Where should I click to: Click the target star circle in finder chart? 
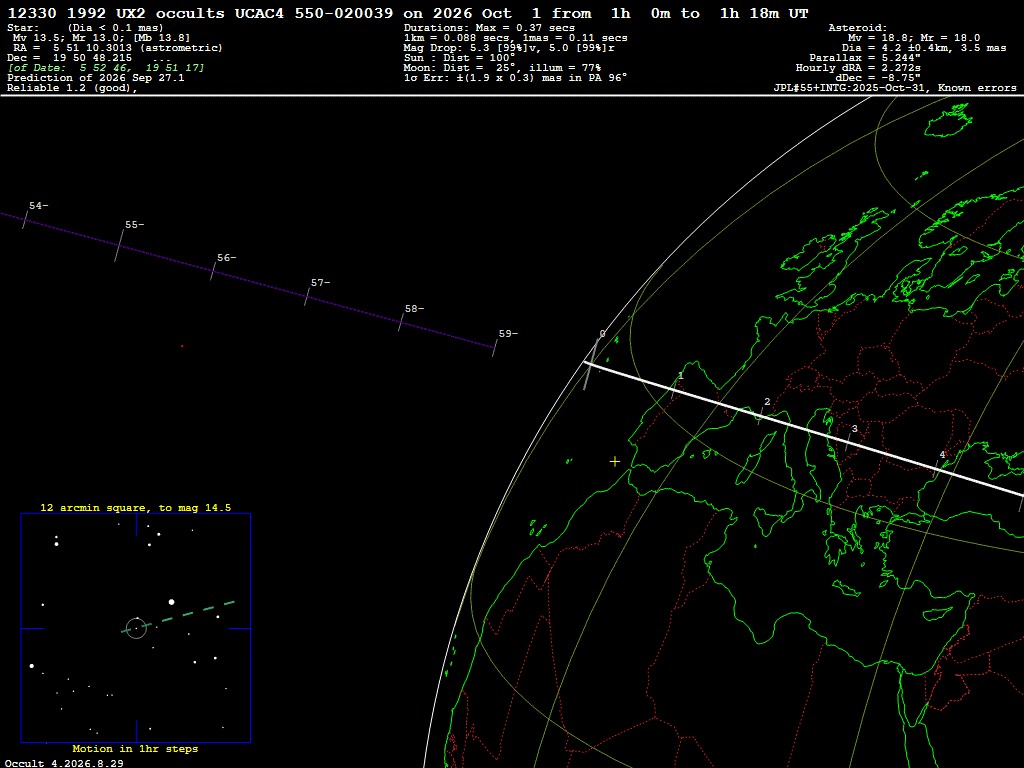pyautogui.click(x=136, y=628)
